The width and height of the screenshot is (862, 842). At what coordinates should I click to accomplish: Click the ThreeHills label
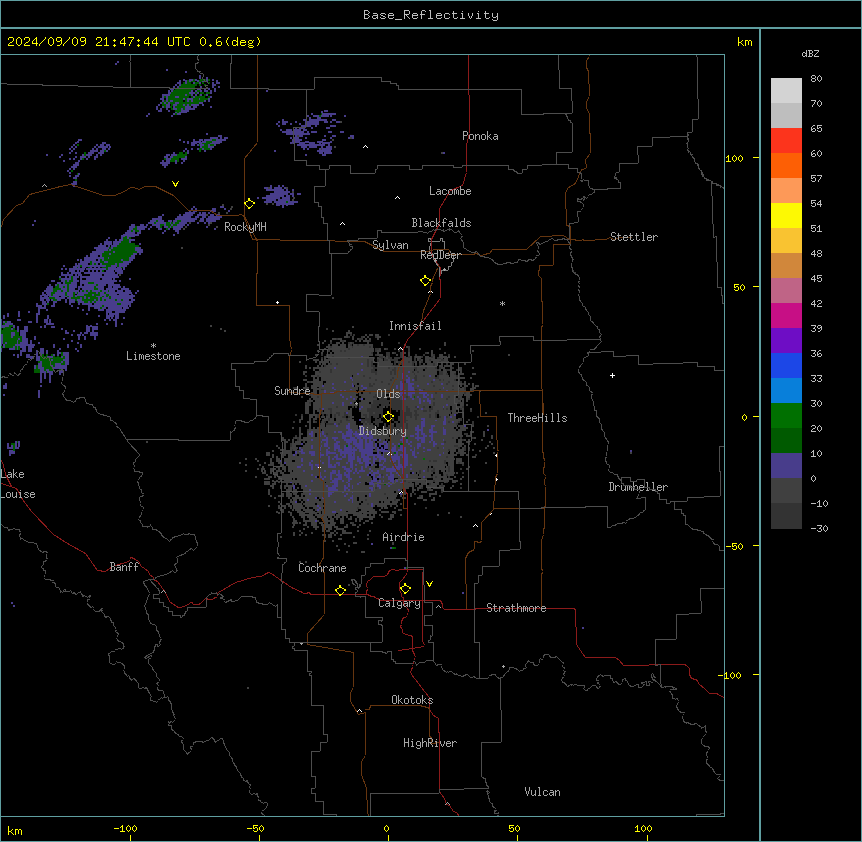(x=537, y=418)
